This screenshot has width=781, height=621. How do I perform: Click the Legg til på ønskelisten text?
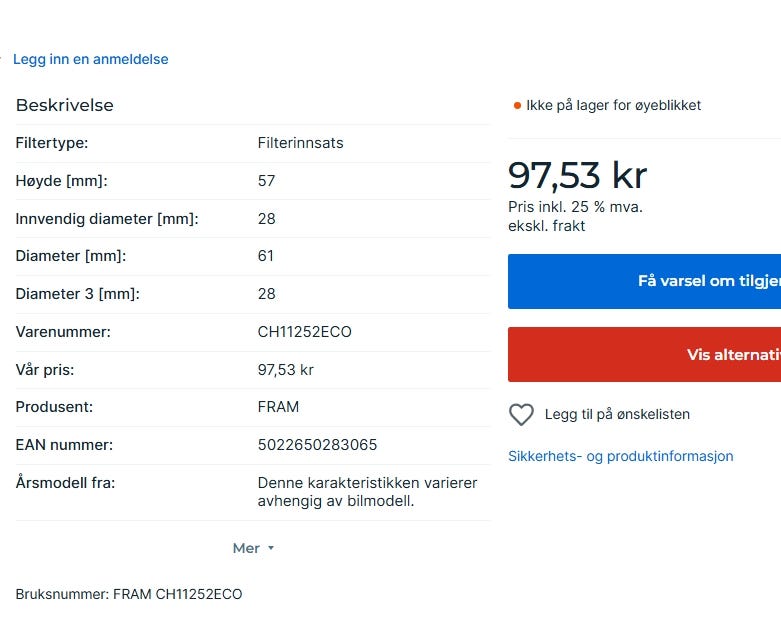[617, 414]
